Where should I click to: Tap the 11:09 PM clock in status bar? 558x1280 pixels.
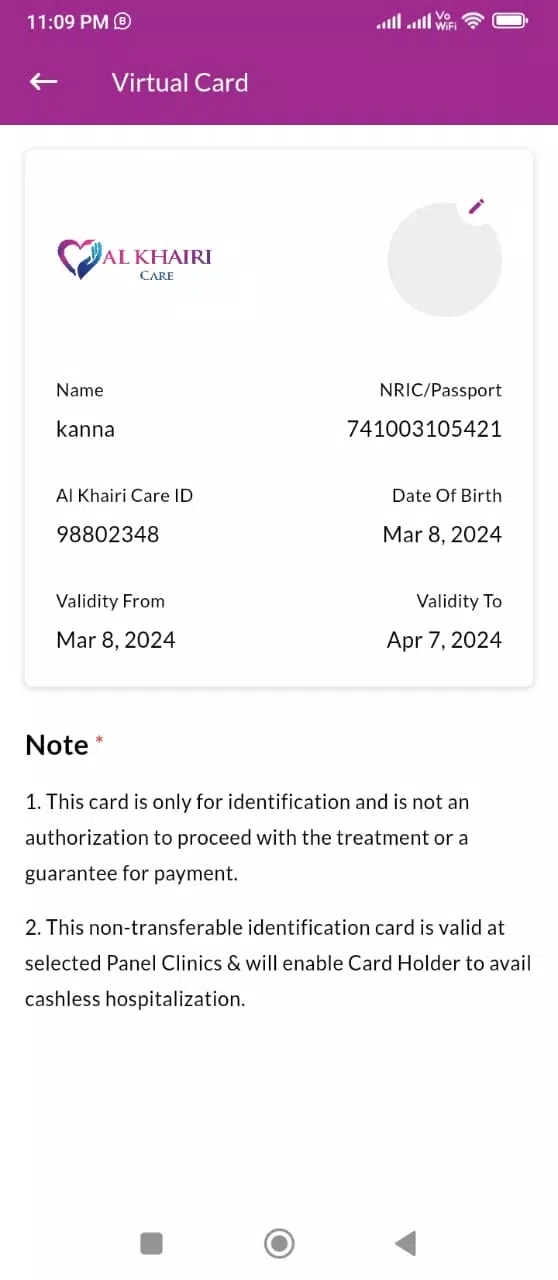(x=67, y=21)
